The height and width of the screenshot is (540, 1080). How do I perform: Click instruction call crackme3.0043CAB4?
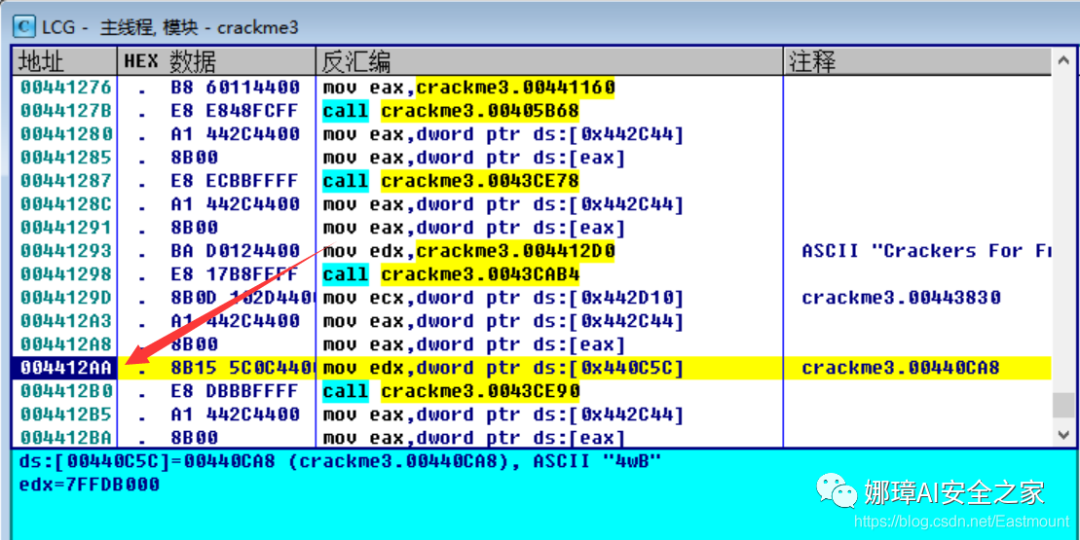pyautogui.click(x=451, y=275)
